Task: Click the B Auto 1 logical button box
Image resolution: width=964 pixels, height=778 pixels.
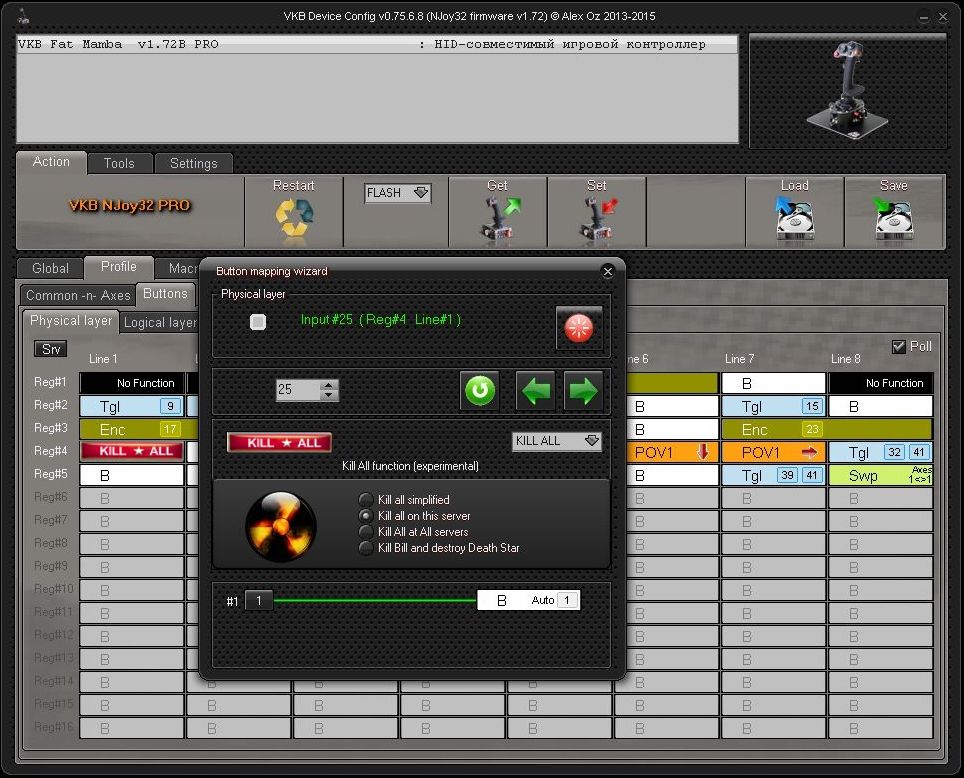Action: pos(529,600)
